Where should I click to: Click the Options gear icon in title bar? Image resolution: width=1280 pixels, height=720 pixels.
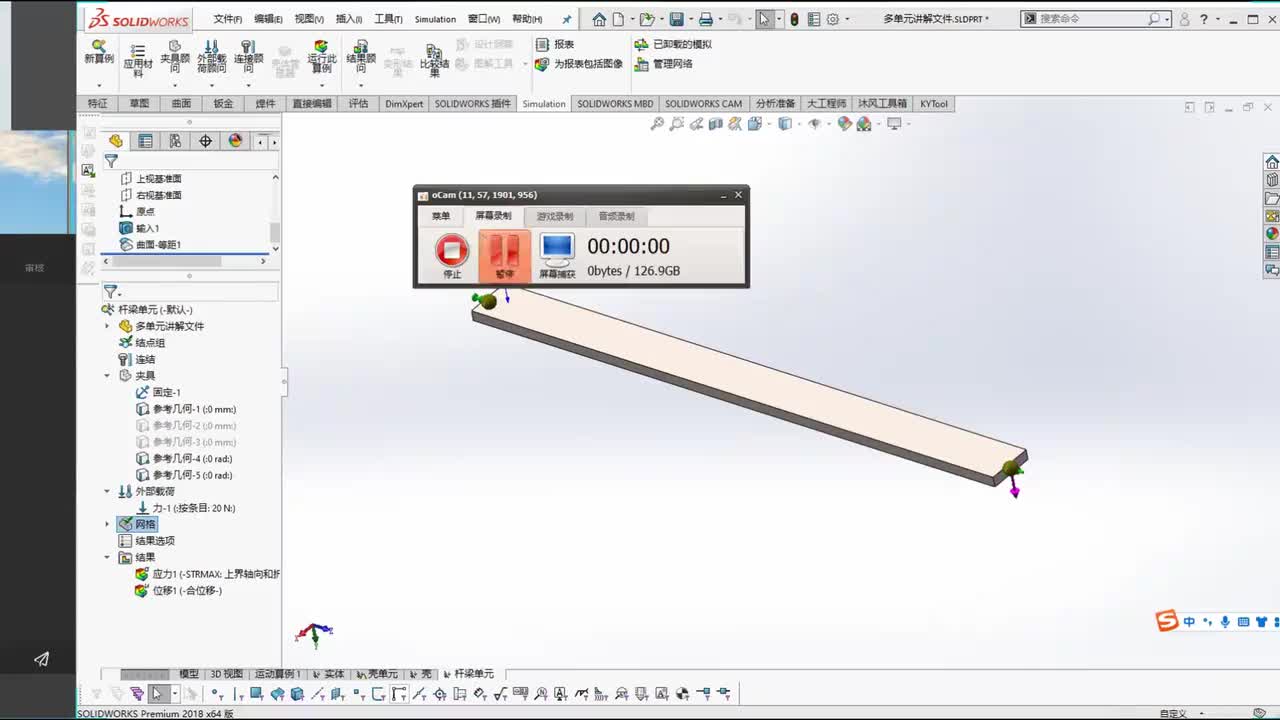tap(833, 19)
